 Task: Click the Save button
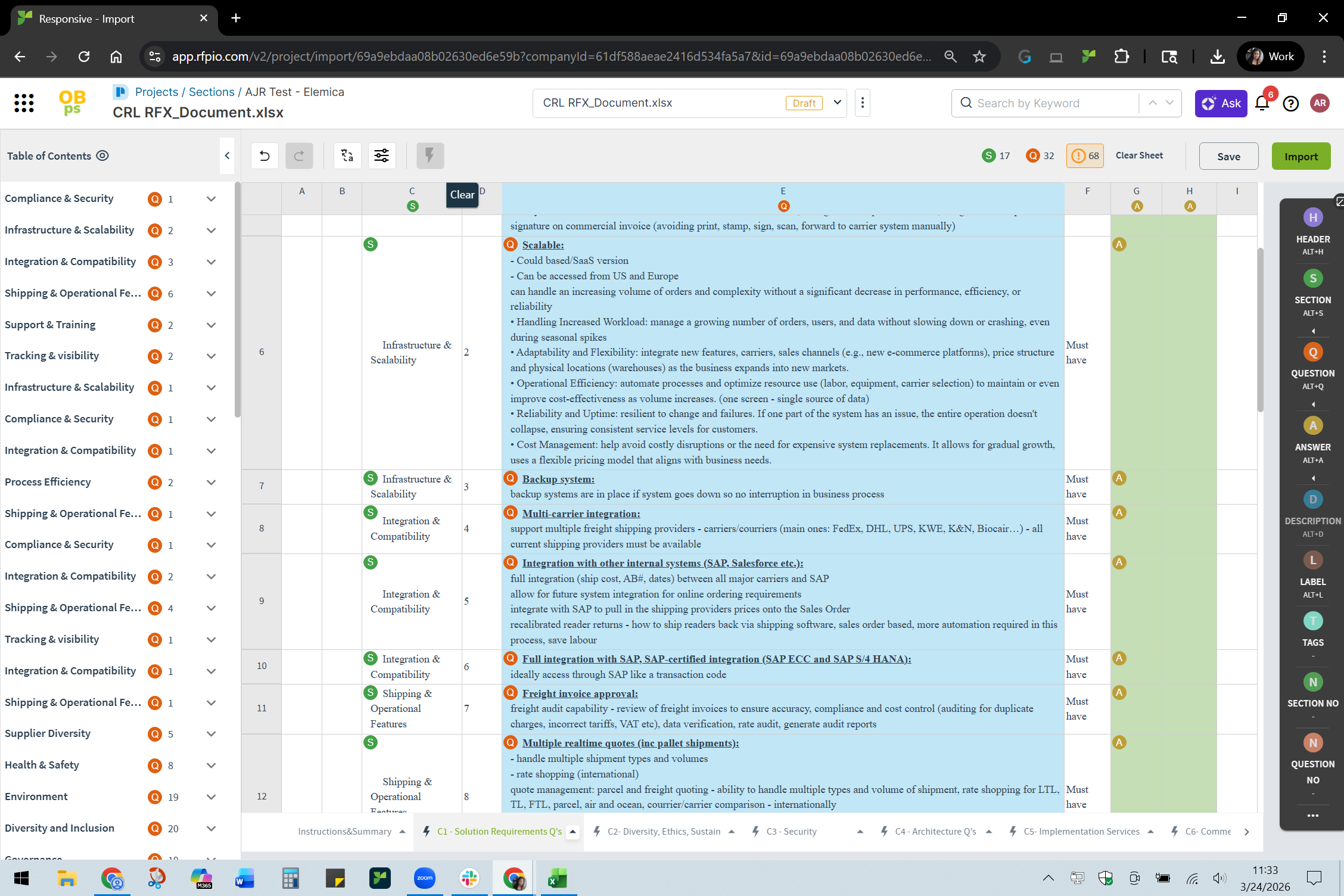click(1228, 156)
